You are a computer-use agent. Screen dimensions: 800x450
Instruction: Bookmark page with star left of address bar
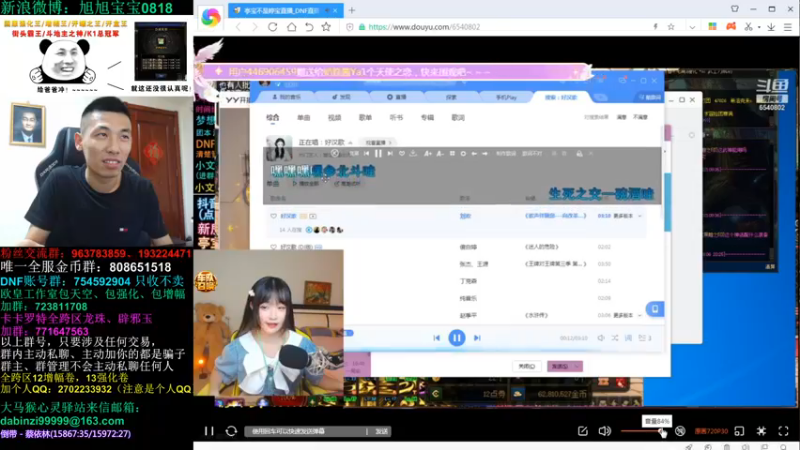pyautogui.click(x=326, y=27)
